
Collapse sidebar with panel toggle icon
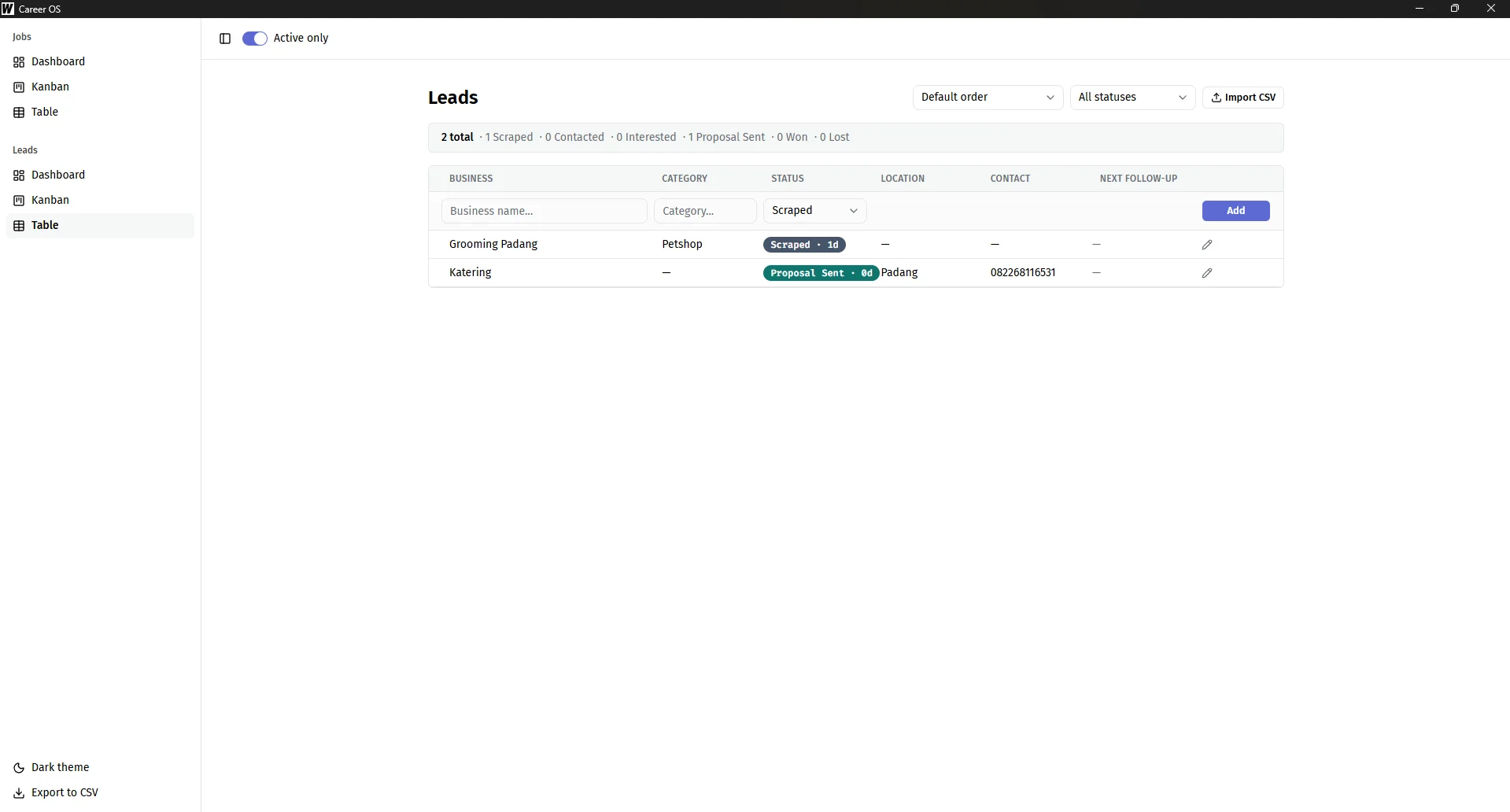coord(225,39)
